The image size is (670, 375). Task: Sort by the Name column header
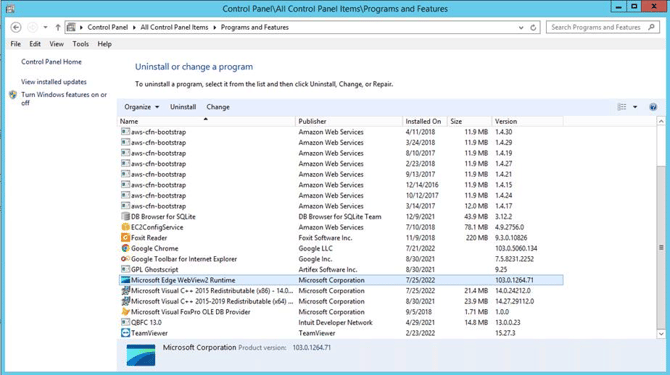pos(206,121)
